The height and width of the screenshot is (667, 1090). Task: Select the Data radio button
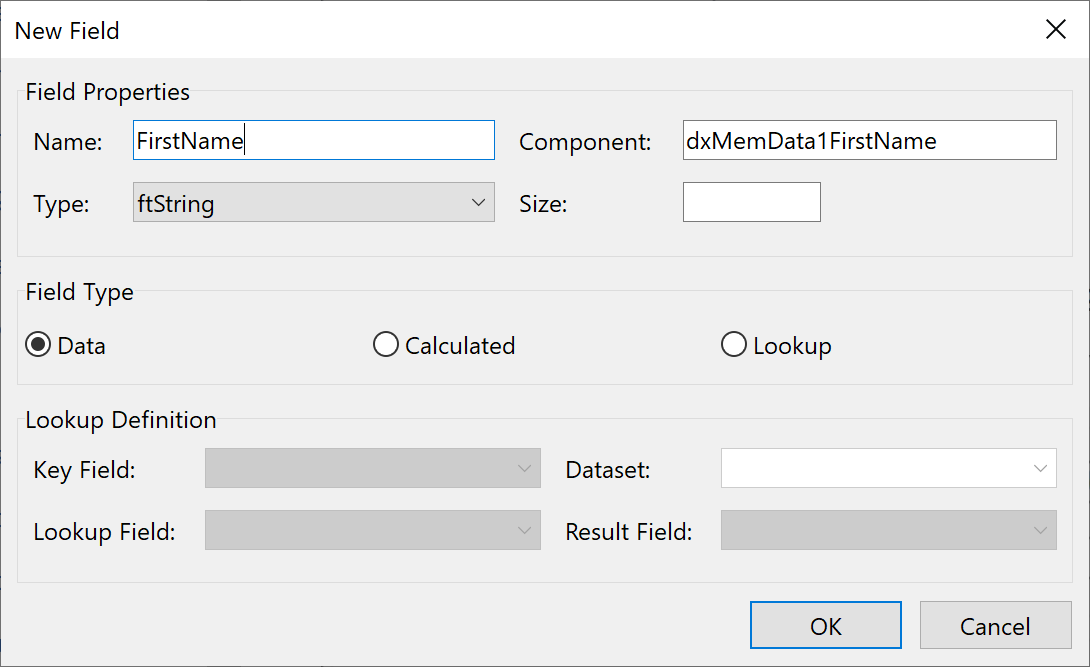pyautogui.click(x=39, y=346)
